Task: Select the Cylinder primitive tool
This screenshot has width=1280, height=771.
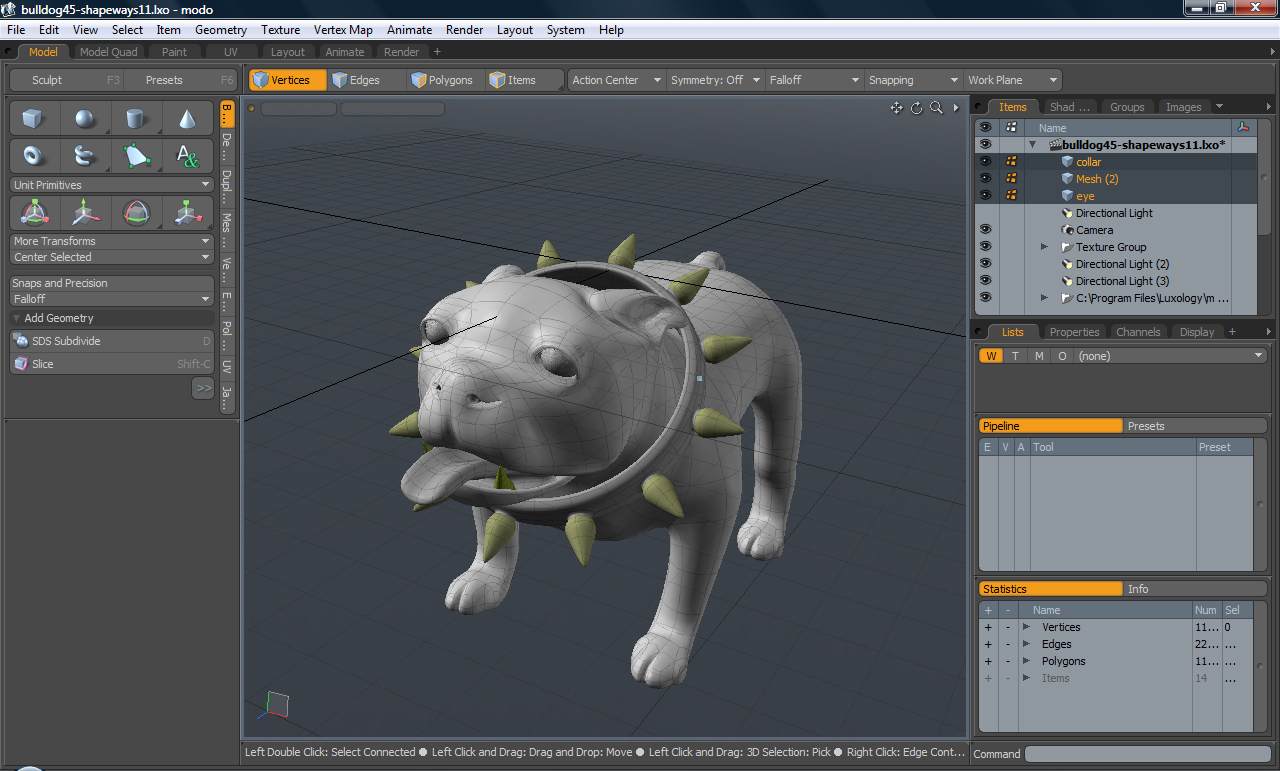Action: tap(136, 119)
